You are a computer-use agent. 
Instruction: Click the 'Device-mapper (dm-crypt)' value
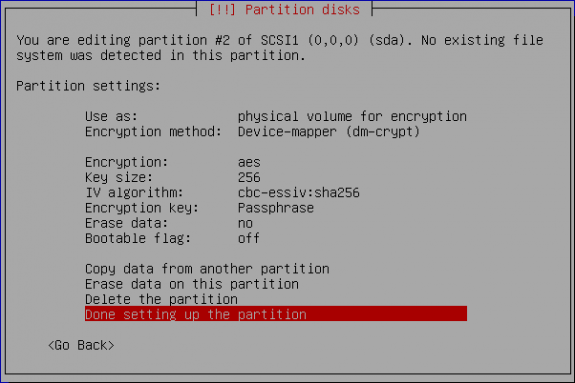(329, 131)
